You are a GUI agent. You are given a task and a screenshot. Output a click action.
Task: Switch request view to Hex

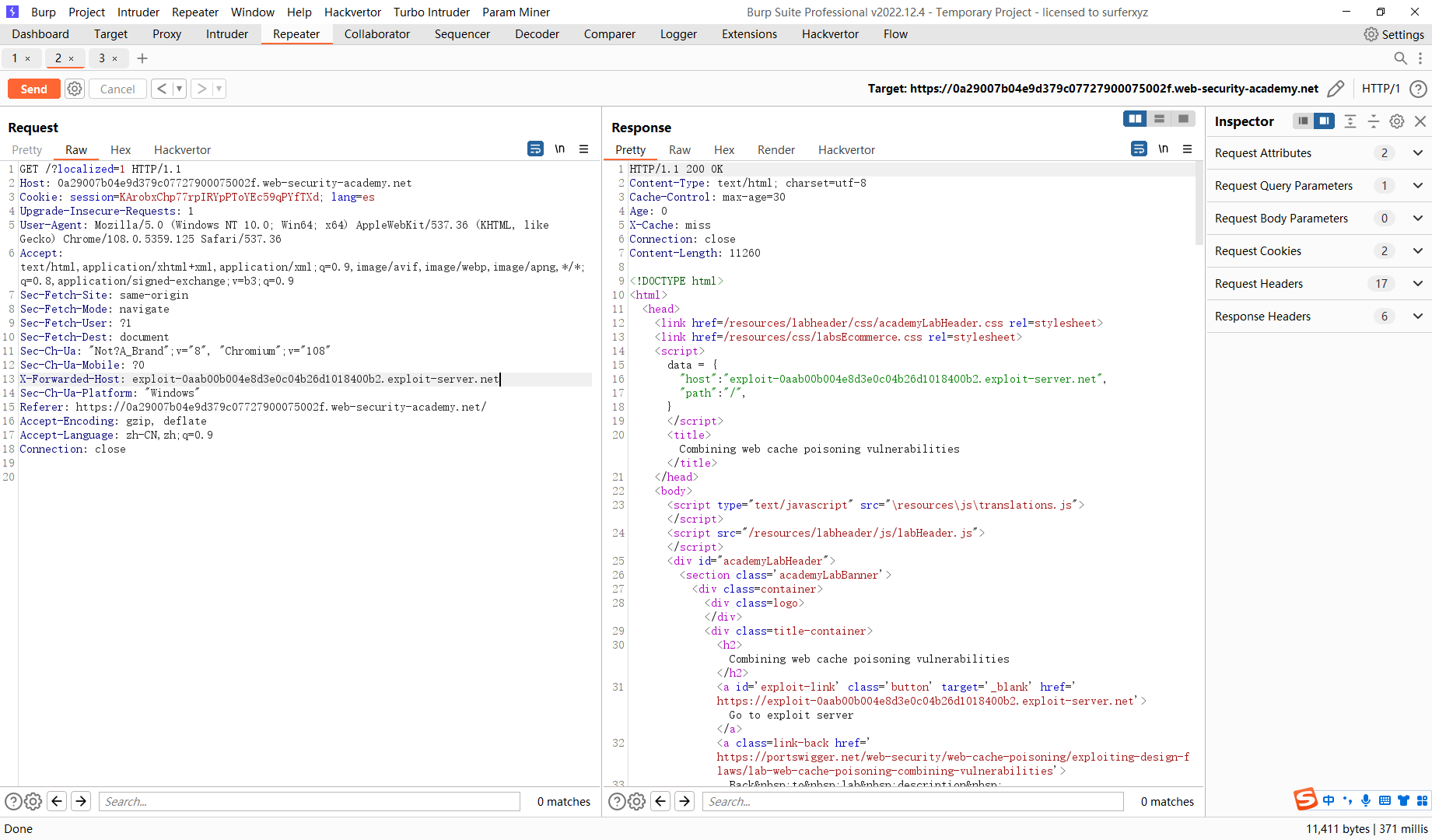(121, 150)
